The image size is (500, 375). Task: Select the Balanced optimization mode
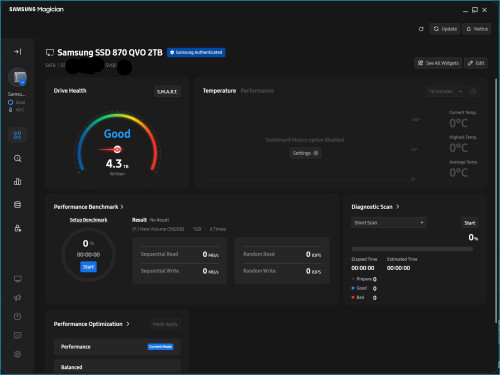117,366
